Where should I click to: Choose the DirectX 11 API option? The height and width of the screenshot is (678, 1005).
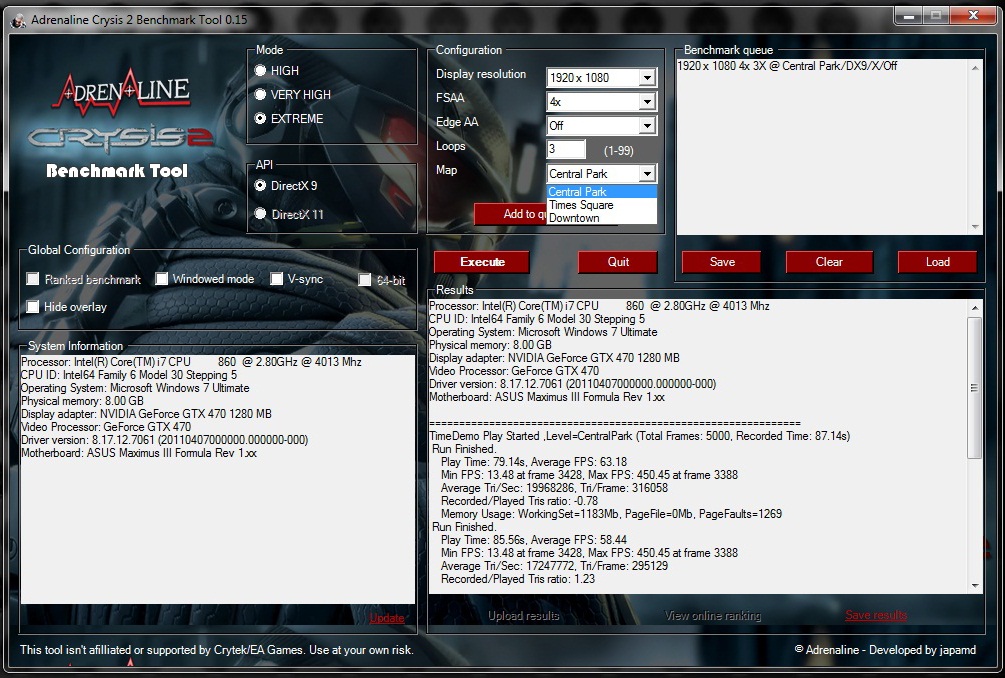pos(260,213)
